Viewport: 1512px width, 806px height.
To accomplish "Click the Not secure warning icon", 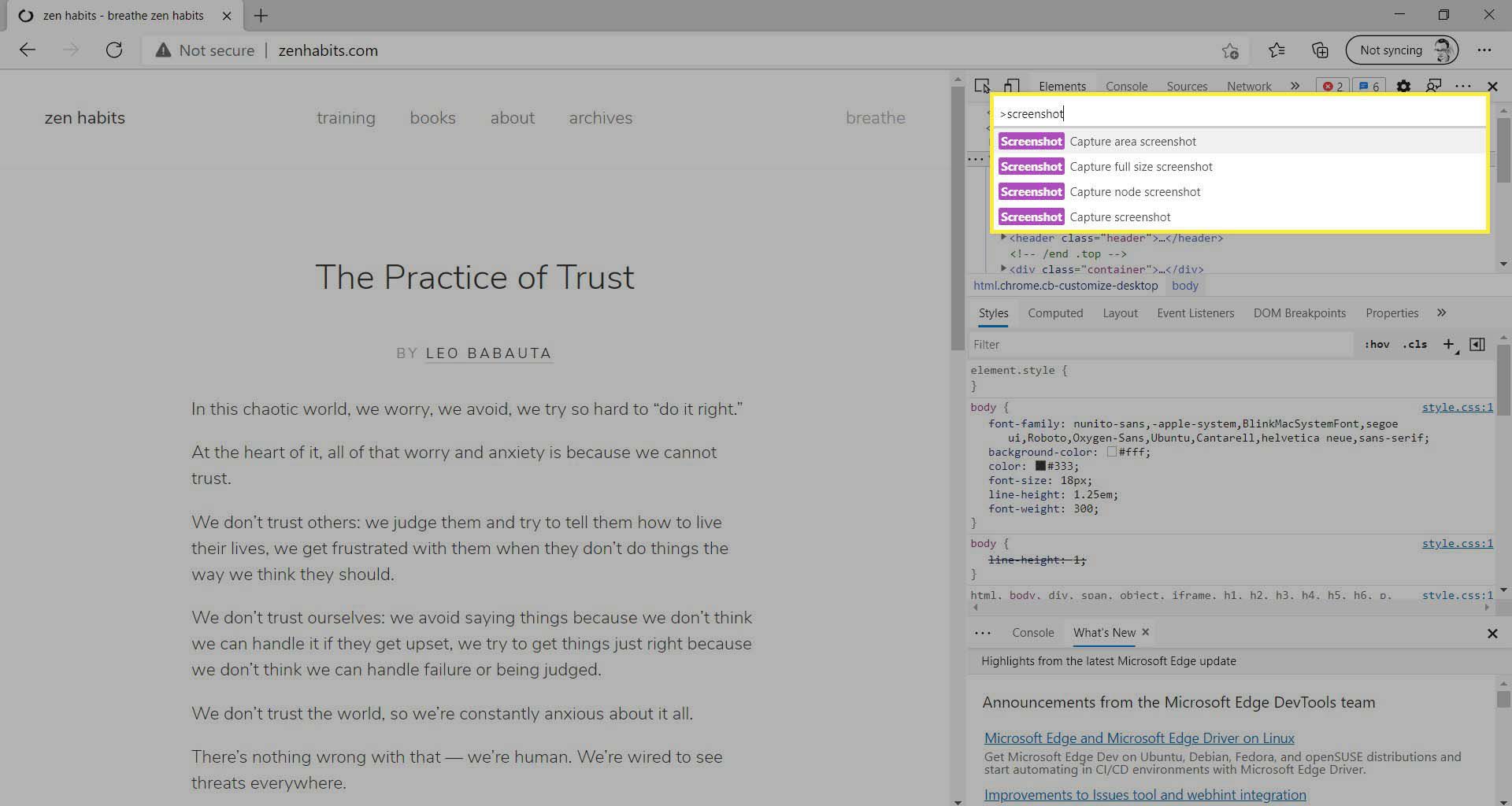I will [x=163, y=50].
